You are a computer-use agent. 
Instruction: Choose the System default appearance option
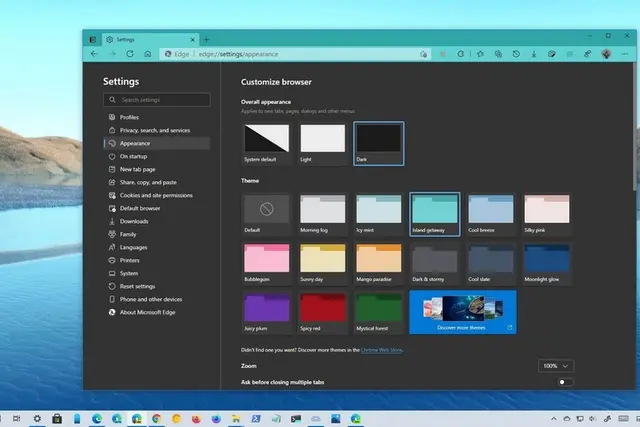tap(267, 143)
